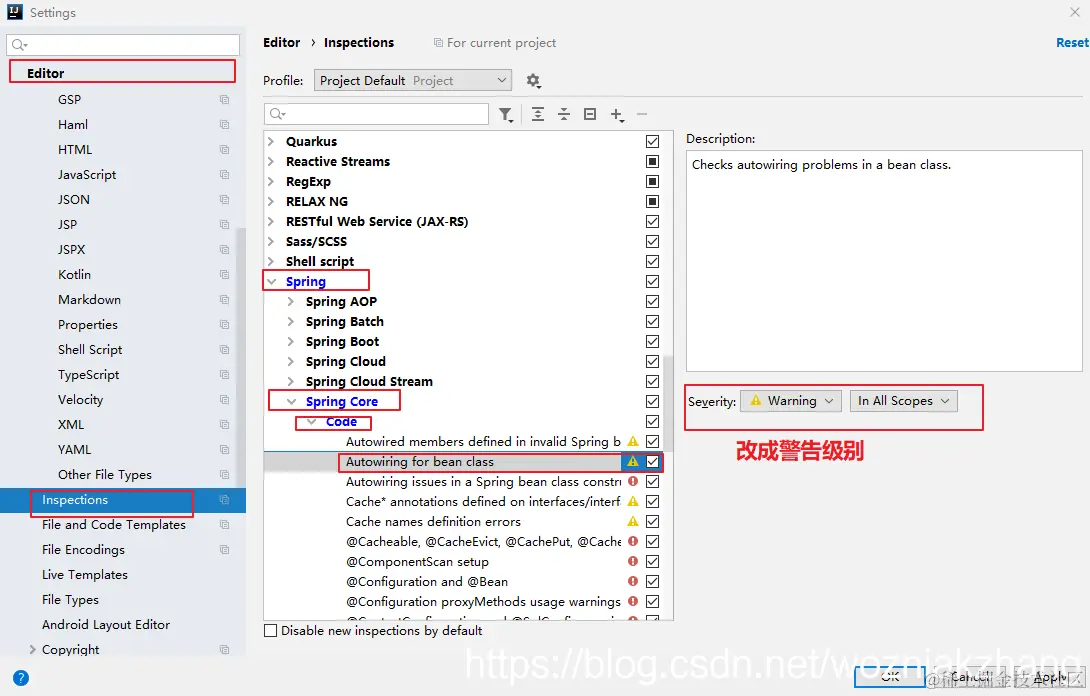
Task: Collapse the Spring inspection group
Action: [272, 282]
